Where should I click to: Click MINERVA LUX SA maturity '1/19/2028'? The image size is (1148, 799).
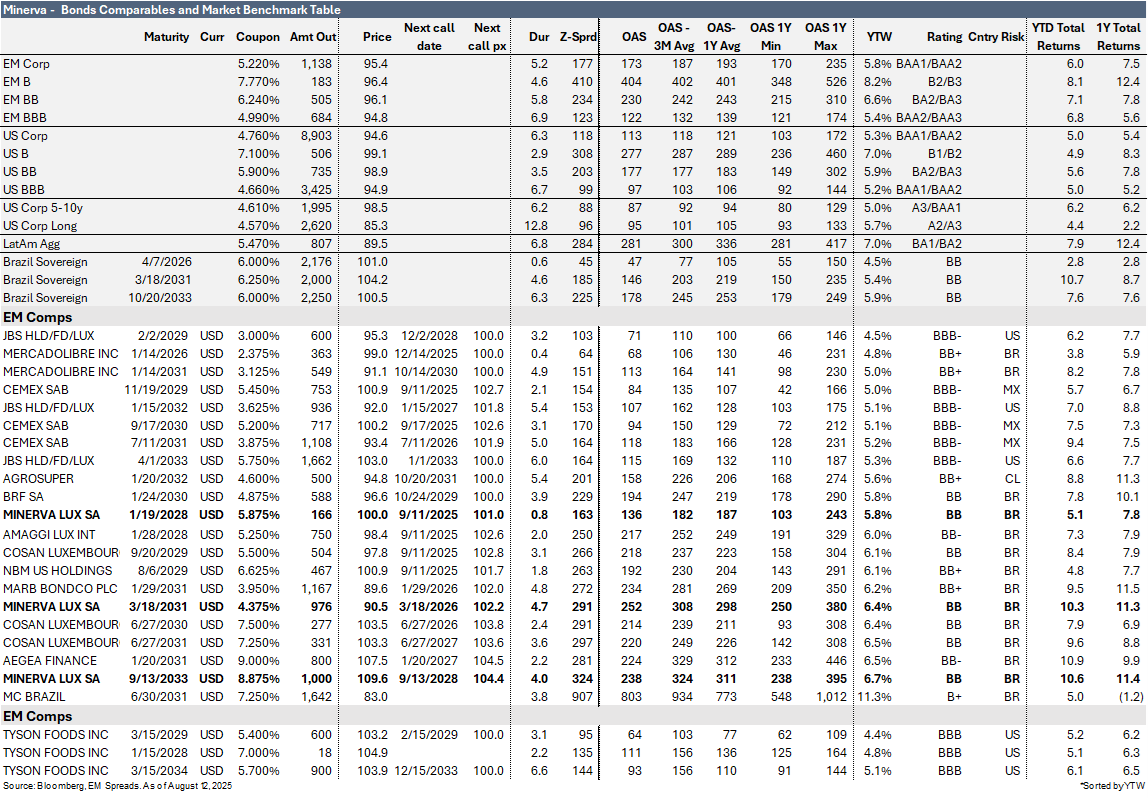pyautogui.click(x=158, y=515)
